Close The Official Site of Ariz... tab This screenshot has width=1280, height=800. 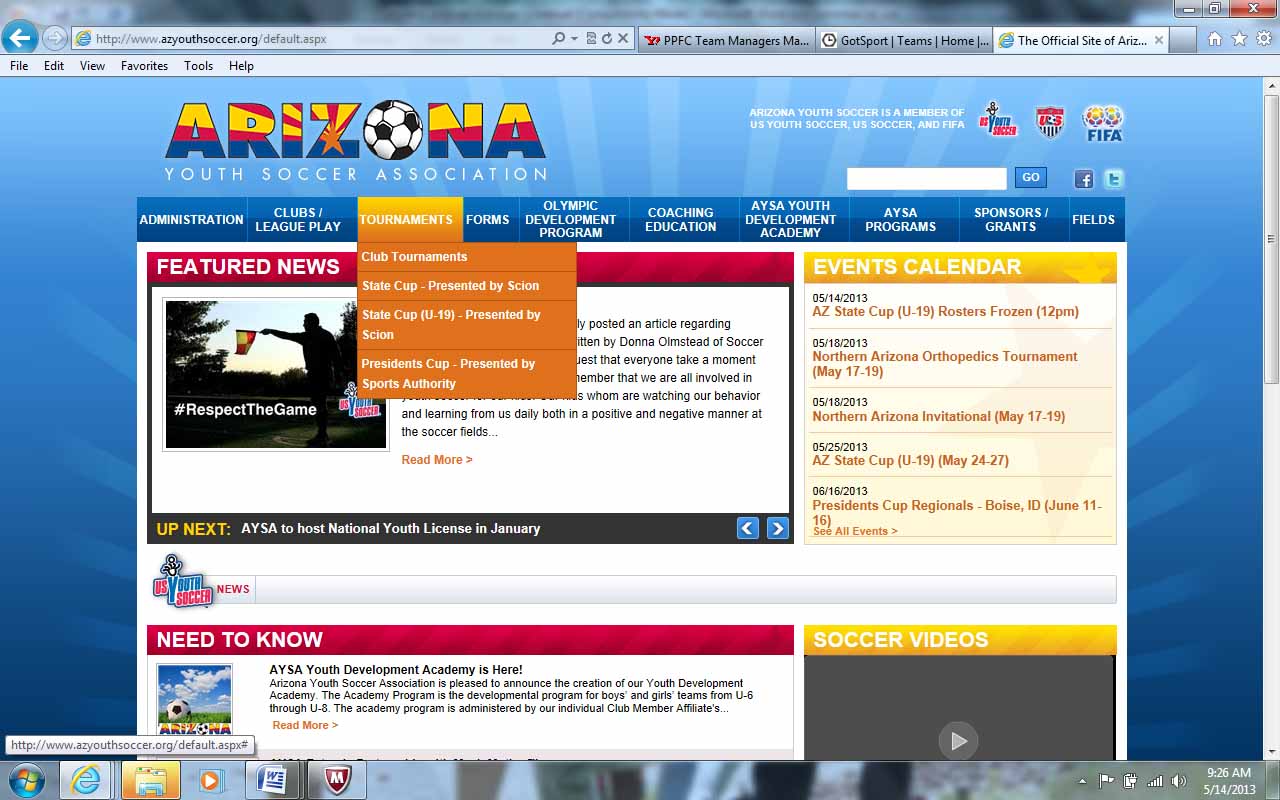pos(1158,40)
